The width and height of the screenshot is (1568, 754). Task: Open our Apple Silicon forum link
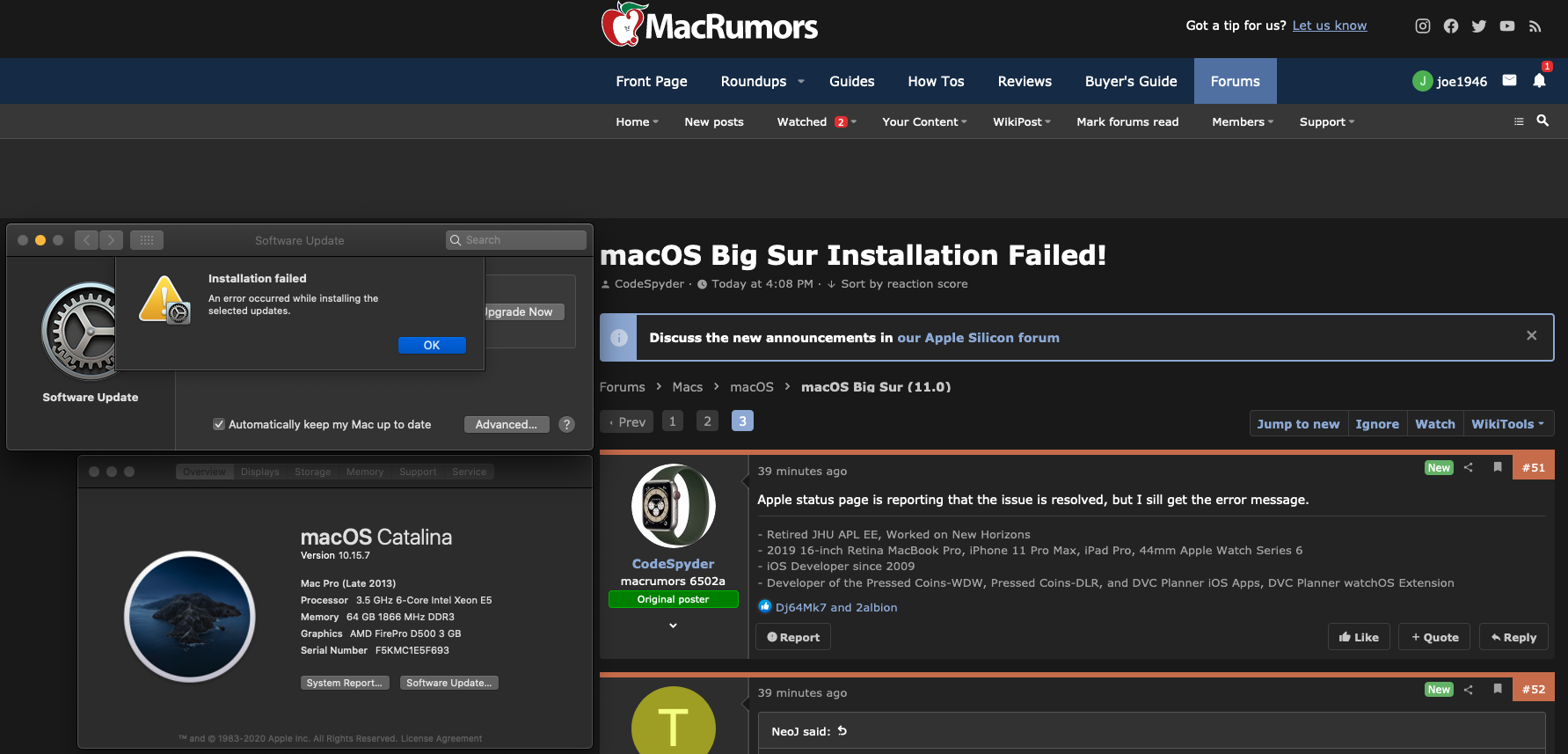pyautogui.click(x=978, y=337)
